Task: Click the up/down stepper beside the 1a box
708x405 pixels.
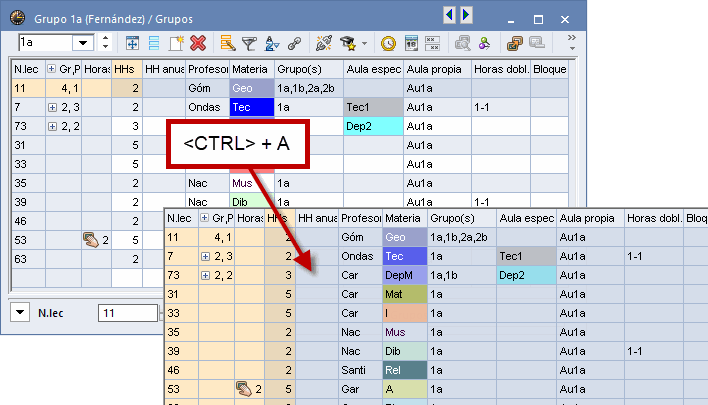Action: (x=105, y=42)
